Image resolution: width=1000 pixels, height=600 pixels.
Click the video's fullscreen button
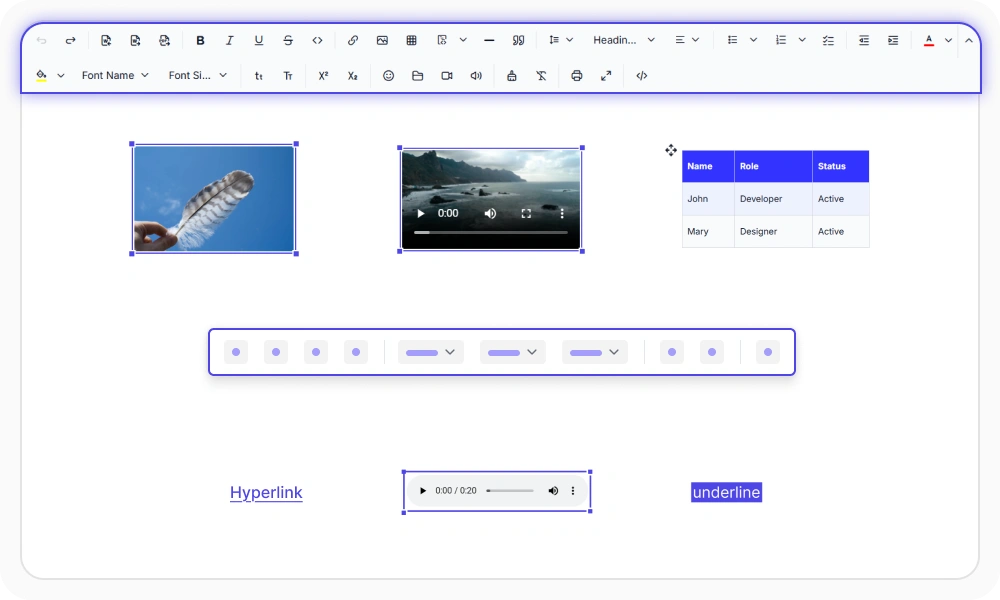(x=526, y=214)
